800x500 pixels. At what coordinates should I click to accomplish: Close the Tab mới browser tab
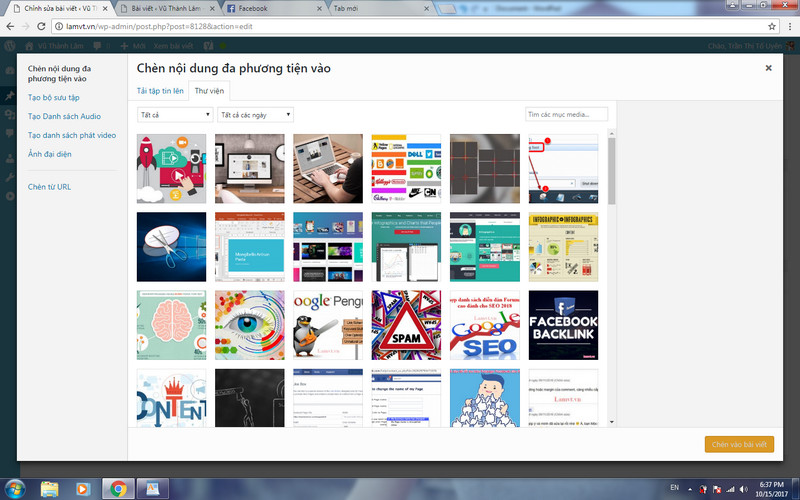point(427,9)
